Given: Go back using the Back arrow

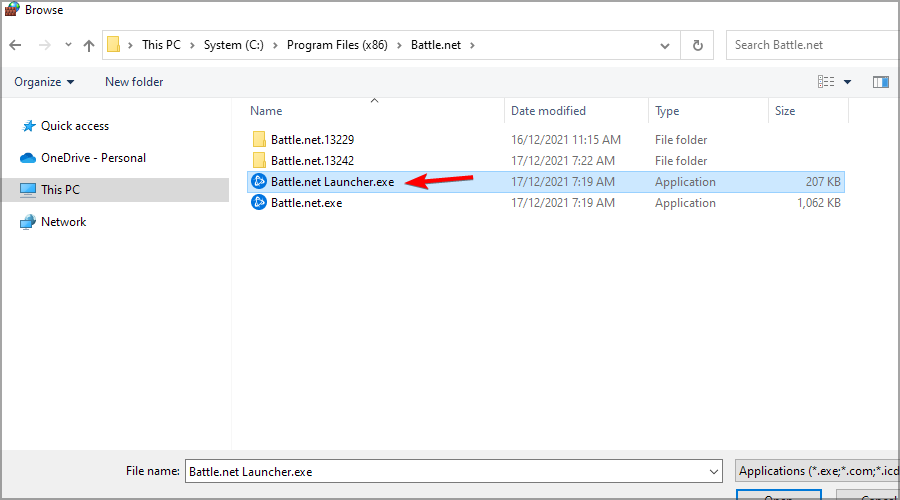Looking at the screenshot, I should (x=15, y=45).
